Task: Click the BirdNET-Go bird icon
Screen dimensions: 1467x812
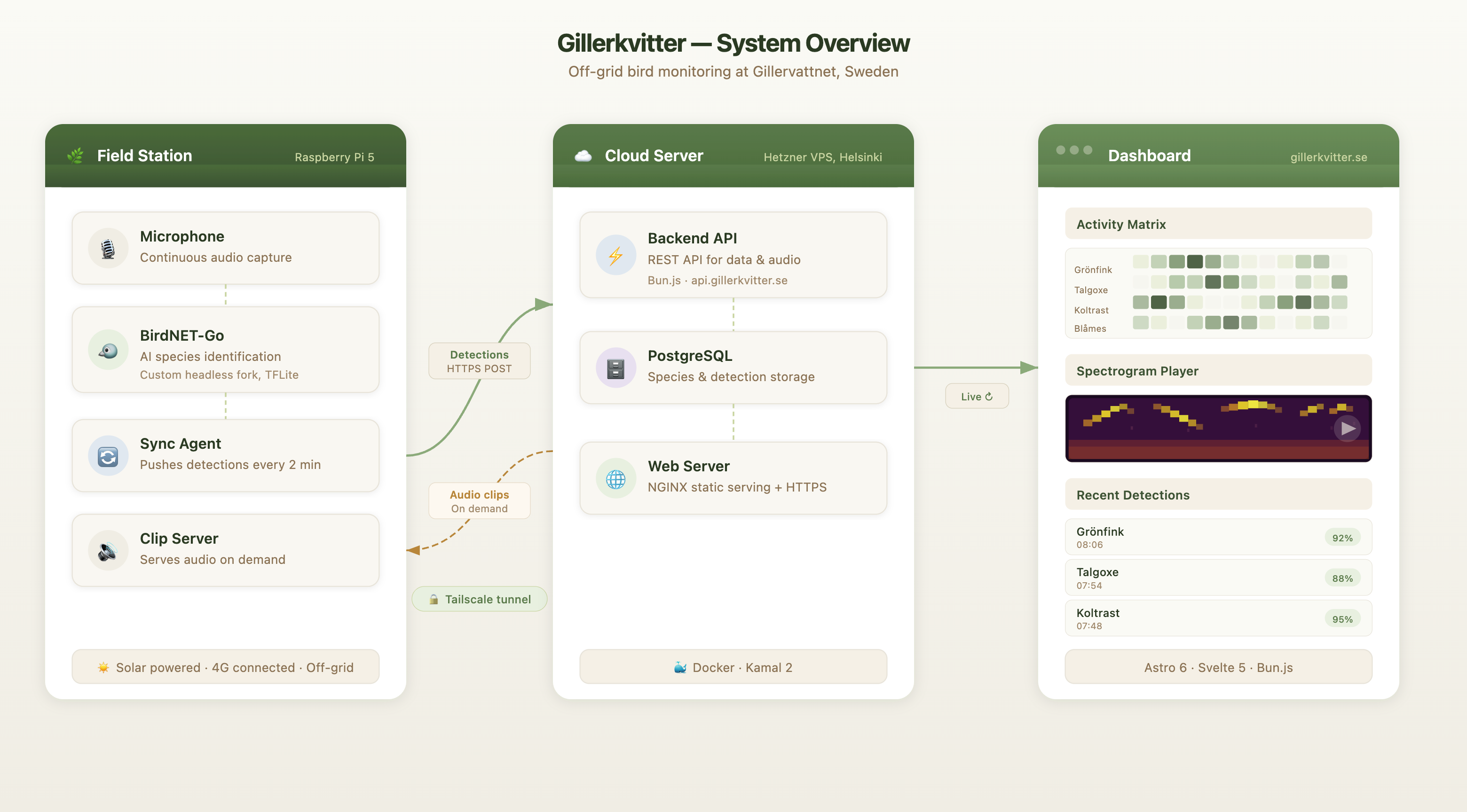Action: click(x=108, y=351)
